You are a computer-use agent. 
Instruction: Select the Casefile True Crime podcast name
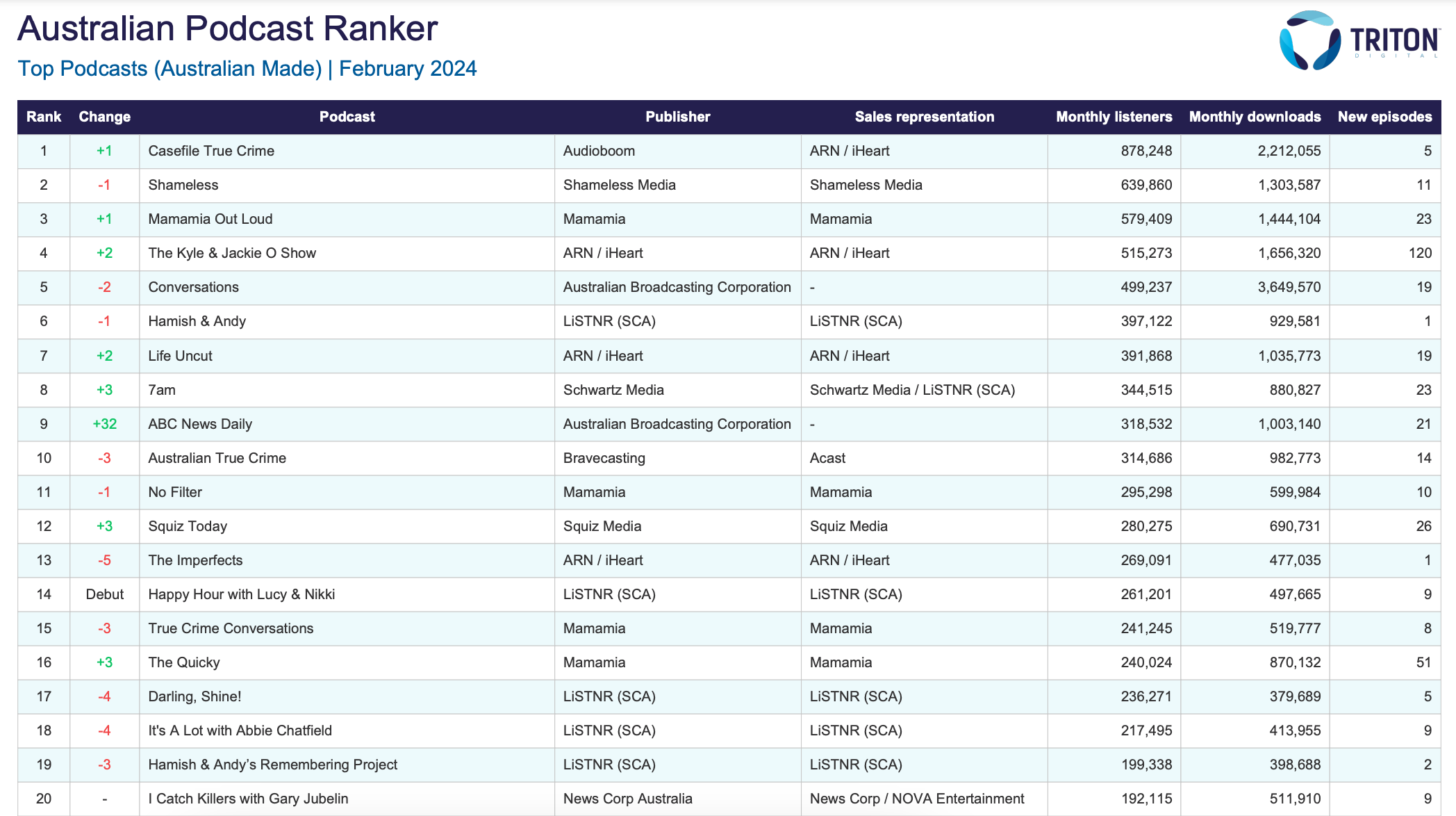211,151
